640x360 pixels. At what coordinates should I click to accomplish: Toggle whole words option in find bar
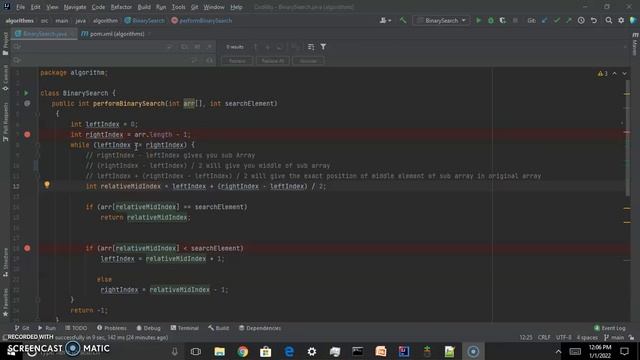(x=197, y=47)
